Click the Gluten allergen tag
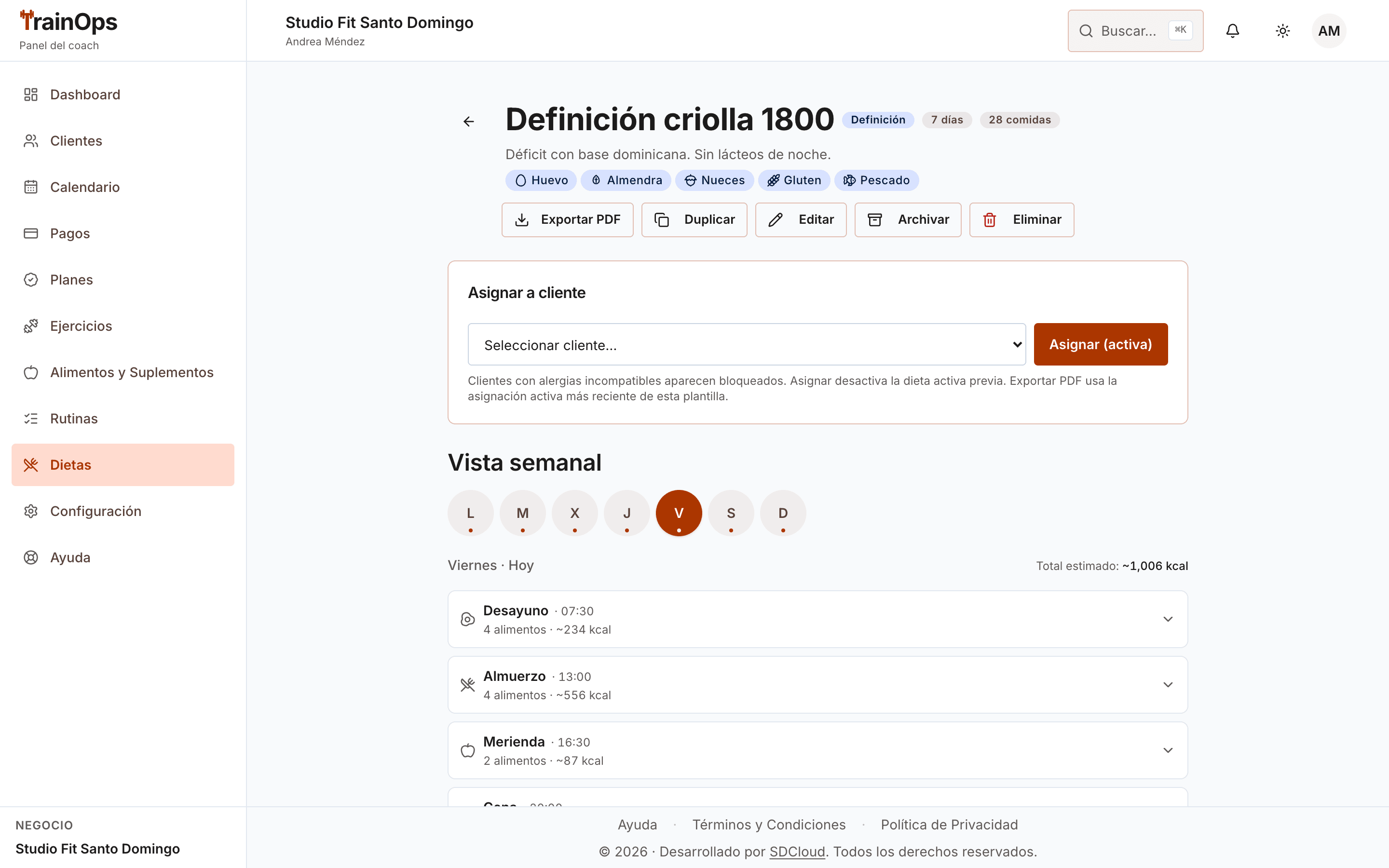The image size is (1389, 868). pyautogui.click(x=793, y=180)
